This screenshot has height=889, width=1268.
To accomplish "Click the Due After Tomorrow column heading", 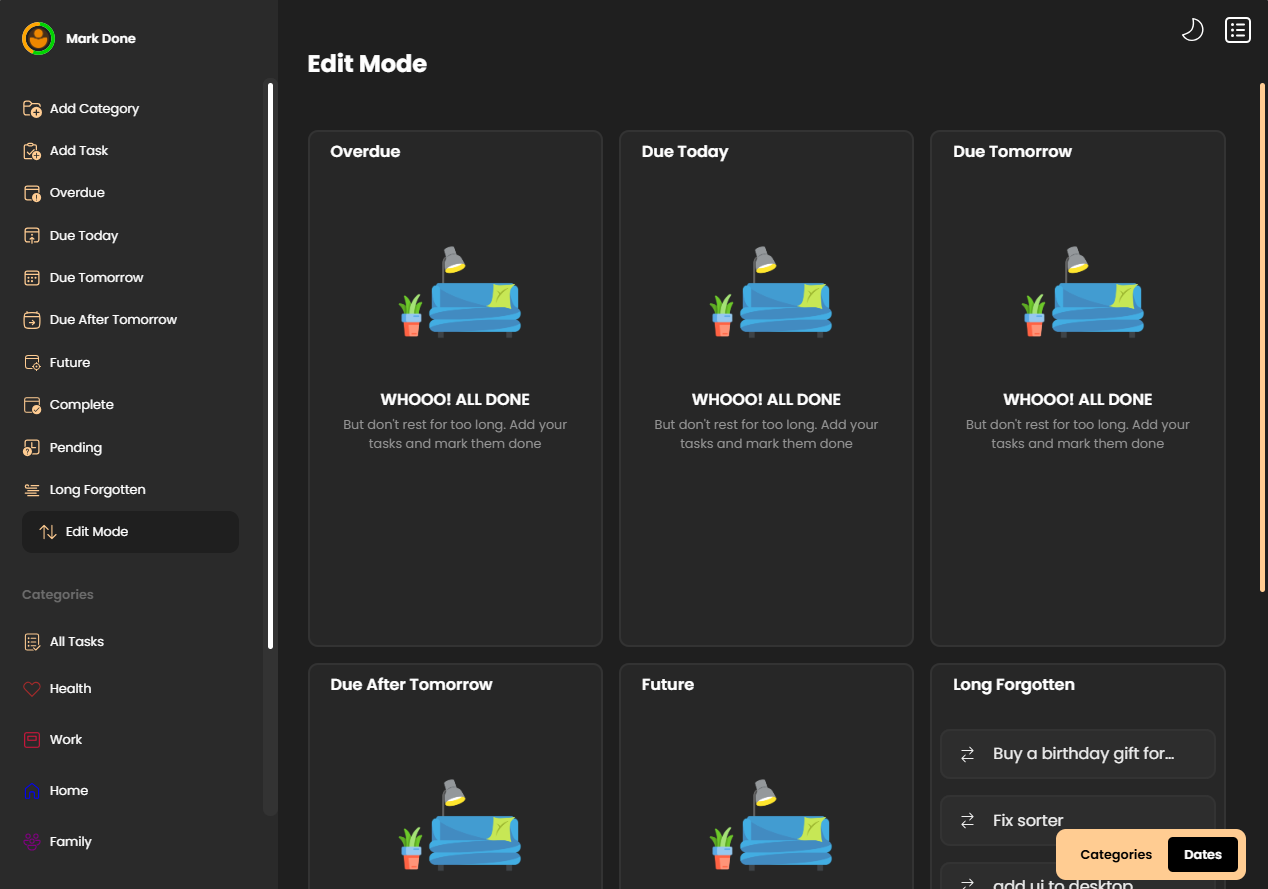I will point(411,685).
